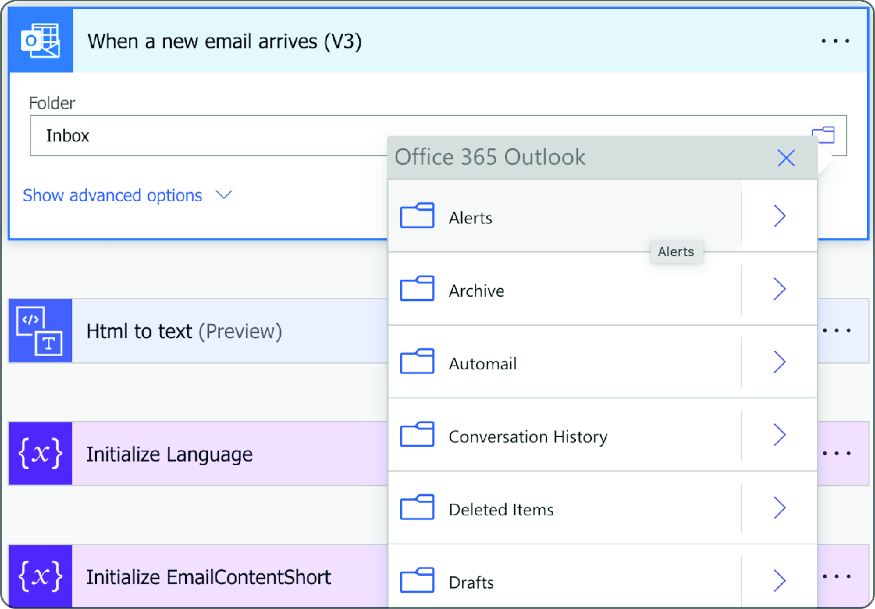This screenshot has width=875, height=609.
Task: Expand the Drafts folder subfolders
Action: click(x=780, y=581)
